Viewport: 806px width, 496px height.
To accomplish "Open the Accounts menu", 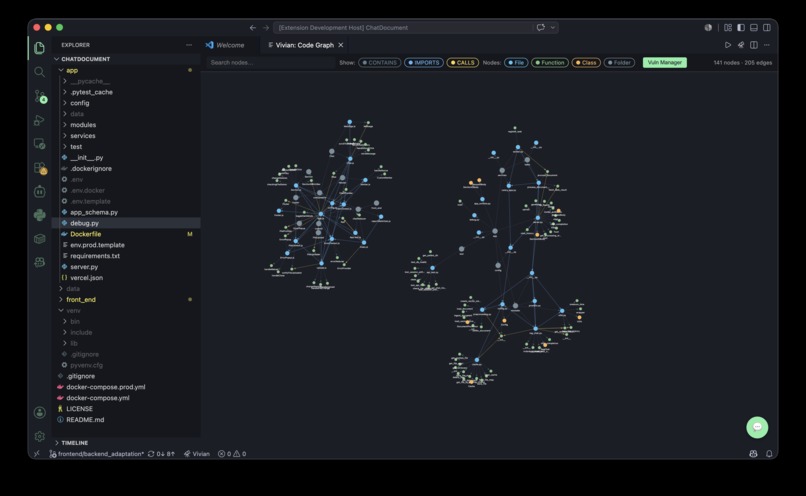I will tap(40, 412).
